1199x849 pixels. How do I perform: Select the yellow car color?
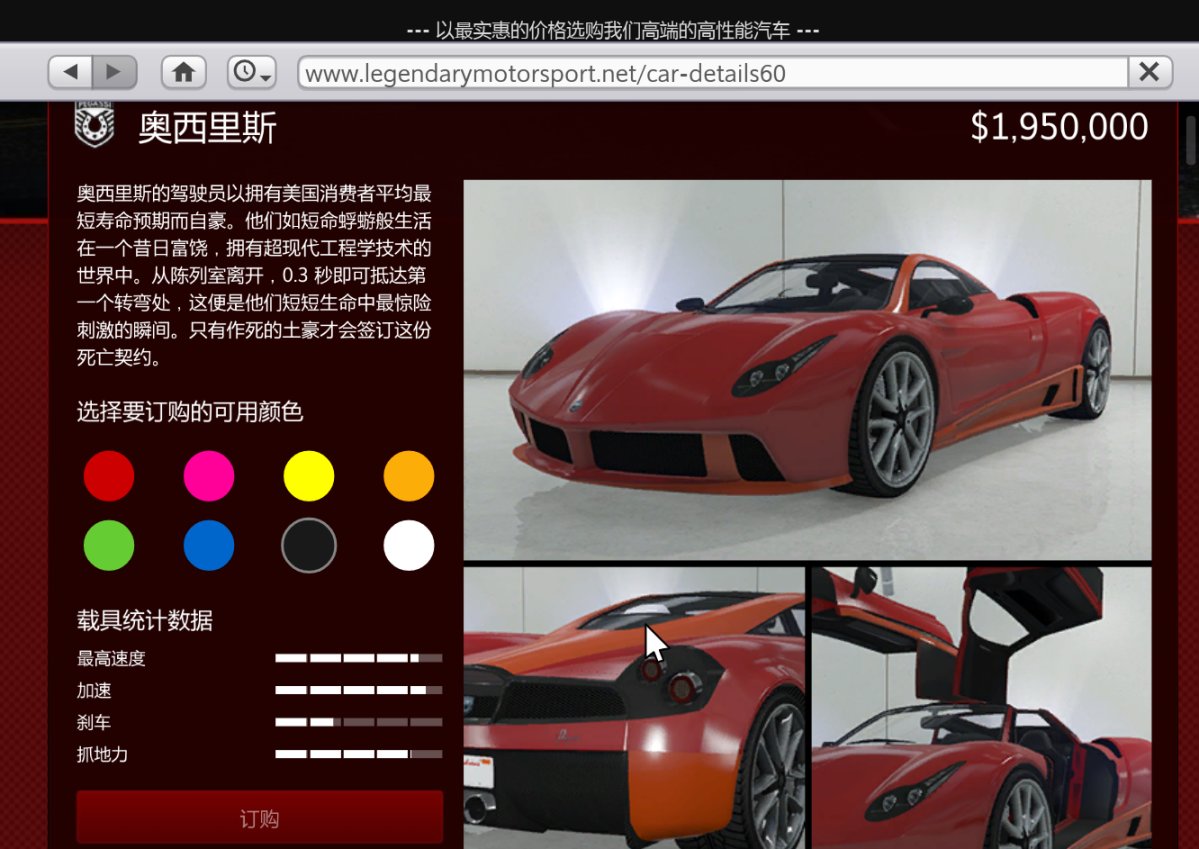[309, 476]
